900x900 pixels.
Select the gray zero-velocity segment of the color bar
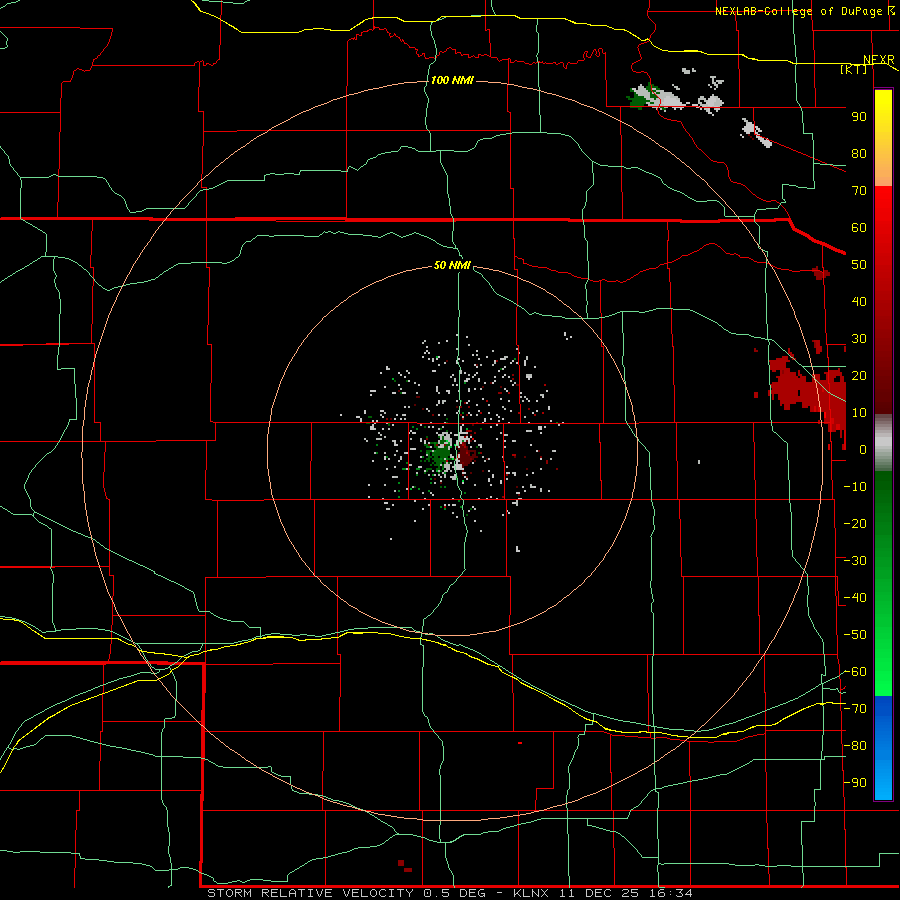click(x=883, y=443)
